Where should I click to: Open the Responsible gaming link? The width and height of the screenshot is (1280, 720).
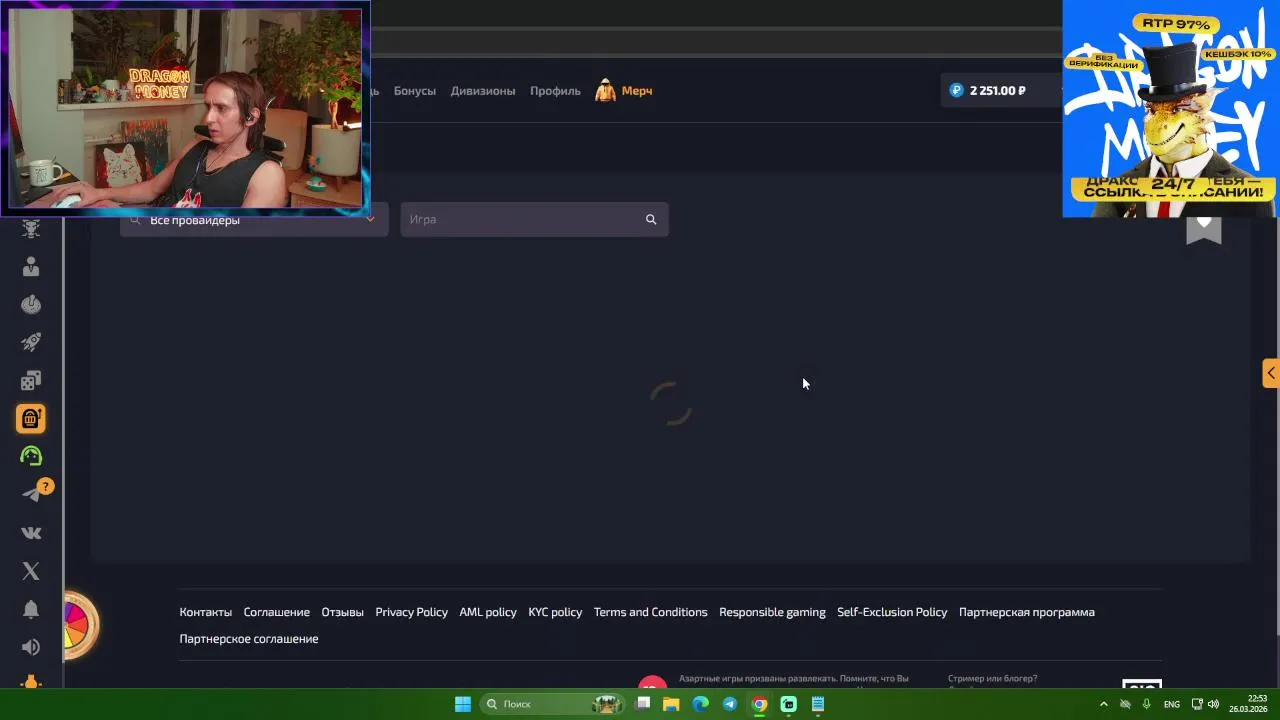pos(773,612)
